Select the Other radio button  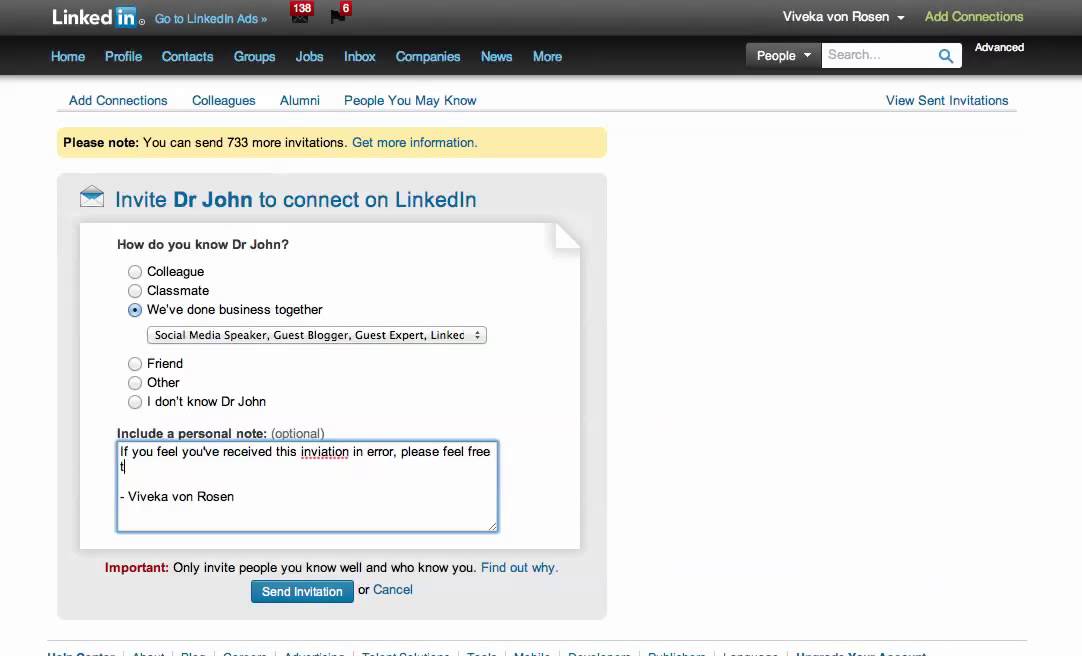(x=135, y=383)
